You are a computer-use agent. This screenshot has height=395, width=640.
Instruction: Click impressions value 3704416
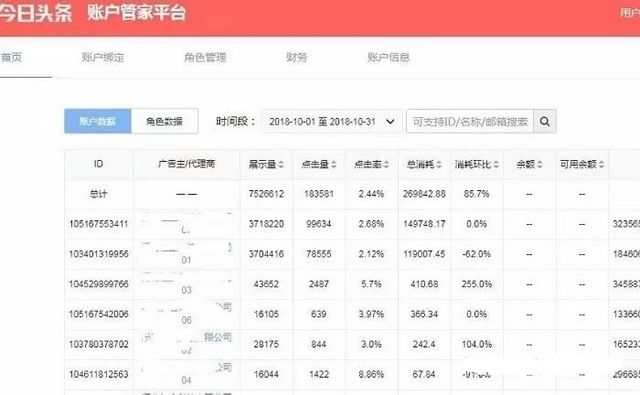pyautogui.click(x=266, y=254)
